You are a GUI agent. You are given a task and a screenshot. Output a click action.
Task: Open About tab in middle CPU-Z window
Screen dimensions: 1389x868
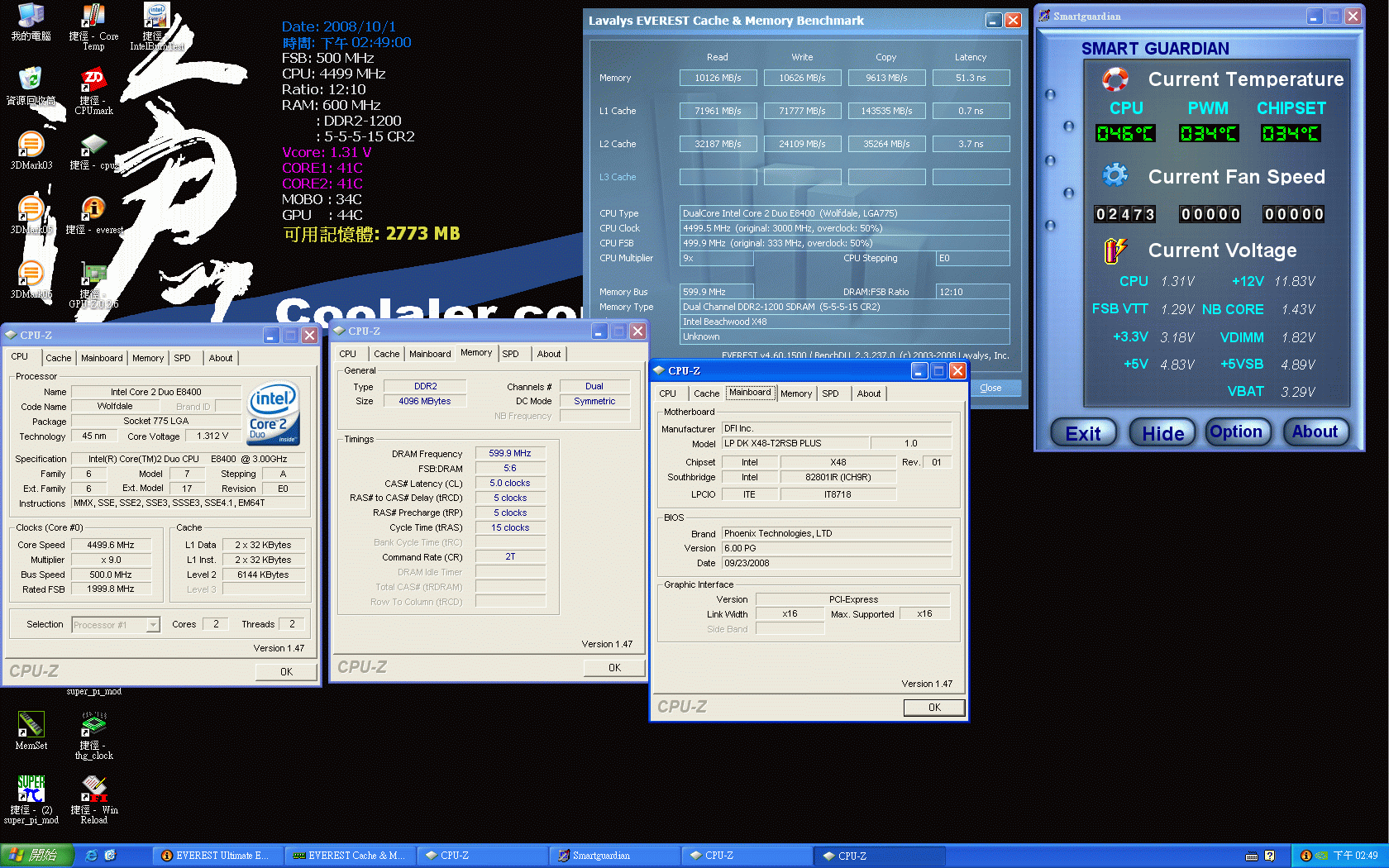pos(549,354)
